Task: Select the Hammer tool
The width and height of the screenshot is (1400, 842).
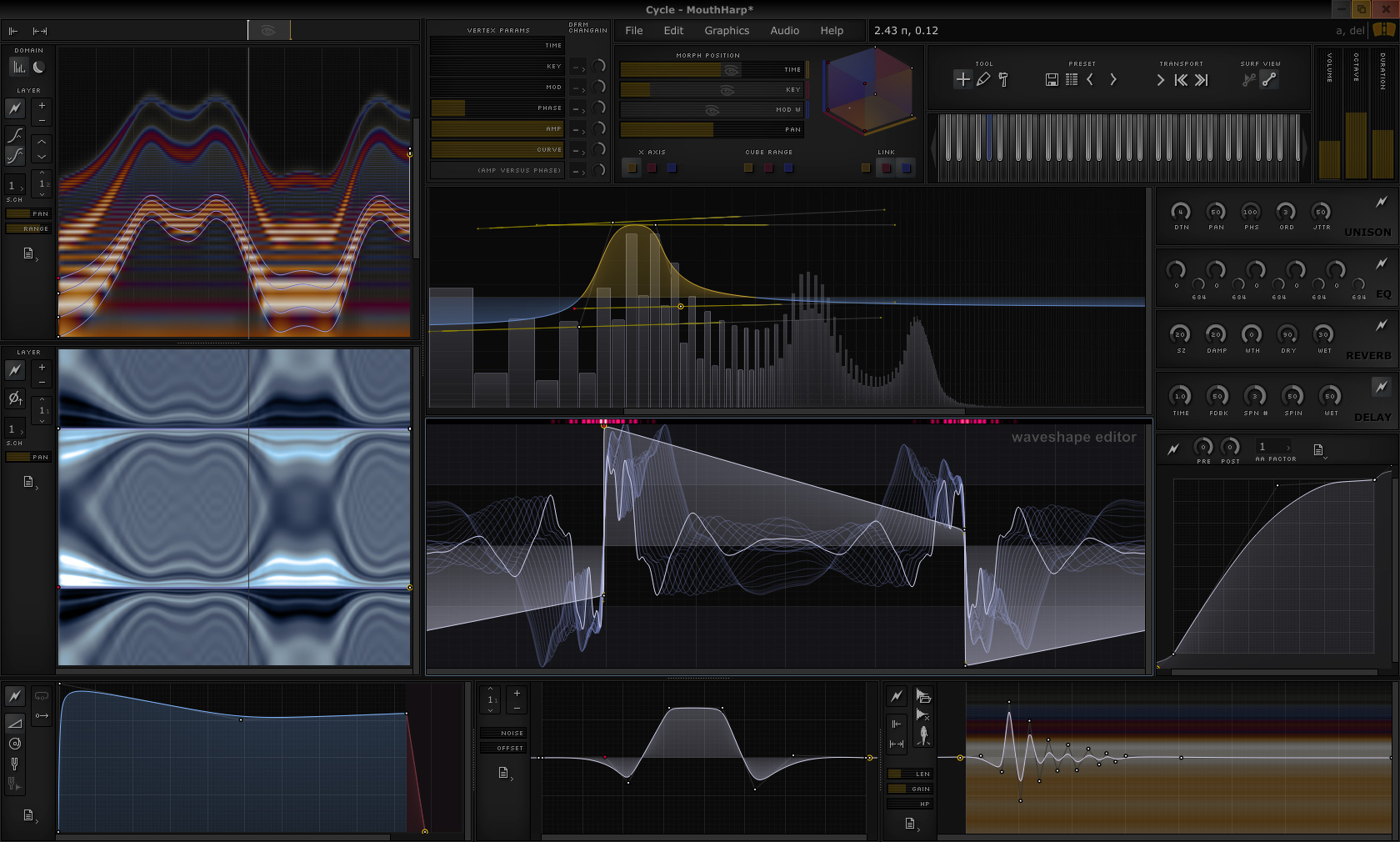Action: 1004,79
